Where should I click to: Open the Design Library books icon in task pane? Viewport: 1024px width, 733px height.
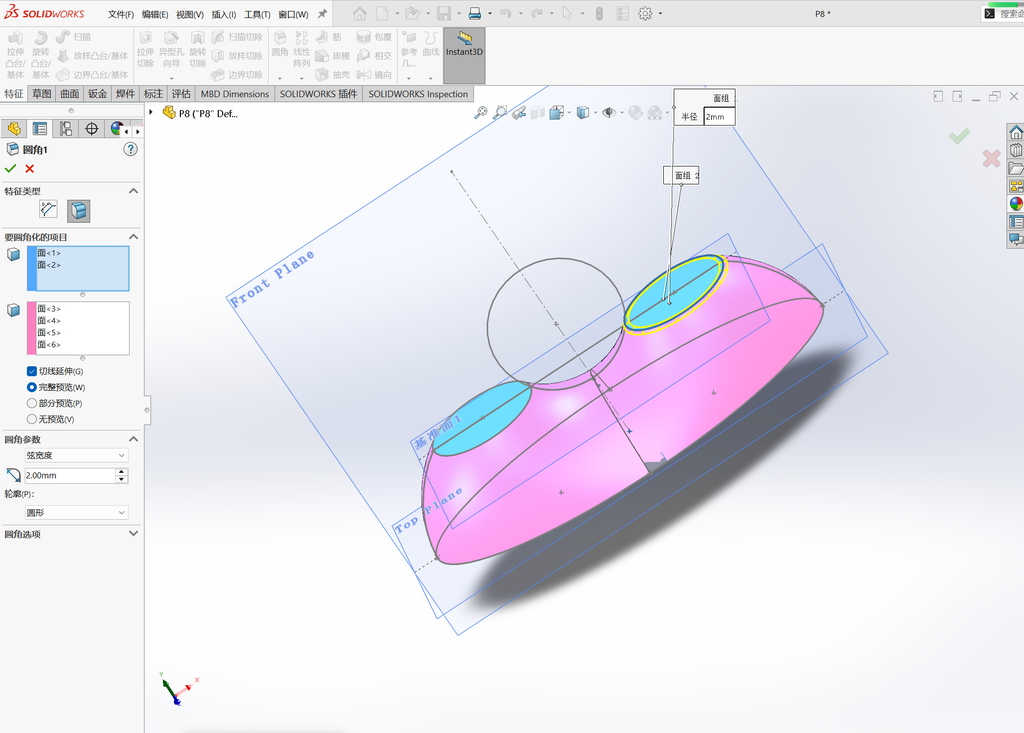[x=1016, y=150]
